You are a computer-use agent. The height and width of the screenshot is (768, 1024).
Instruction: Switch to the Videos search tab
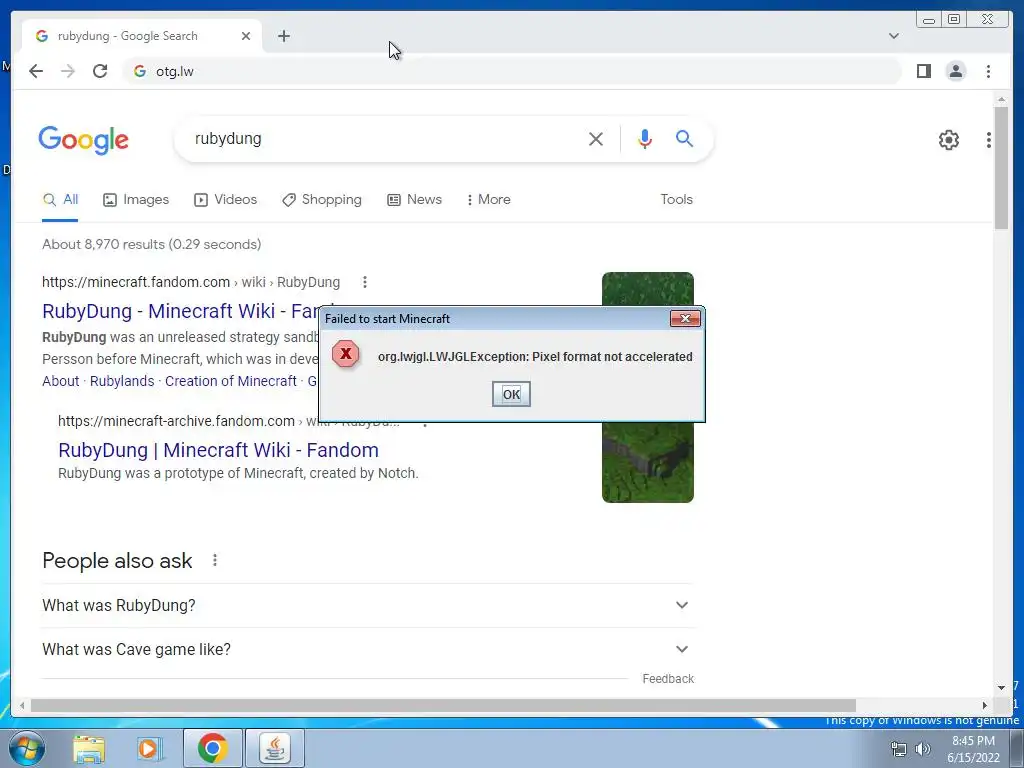pos(225,200)
